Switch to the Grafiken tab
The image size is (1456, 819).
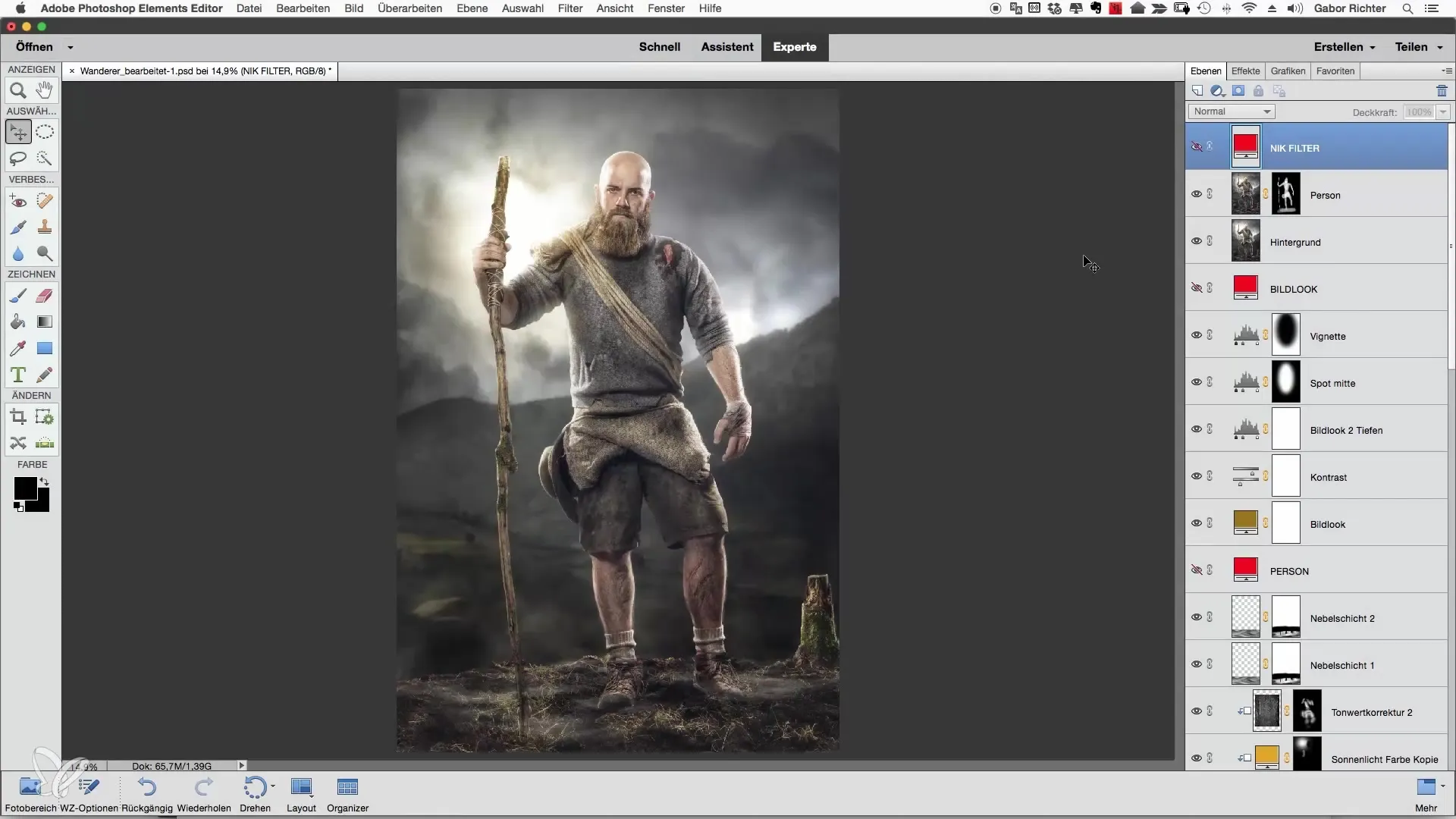click(x=1288, y=71)
